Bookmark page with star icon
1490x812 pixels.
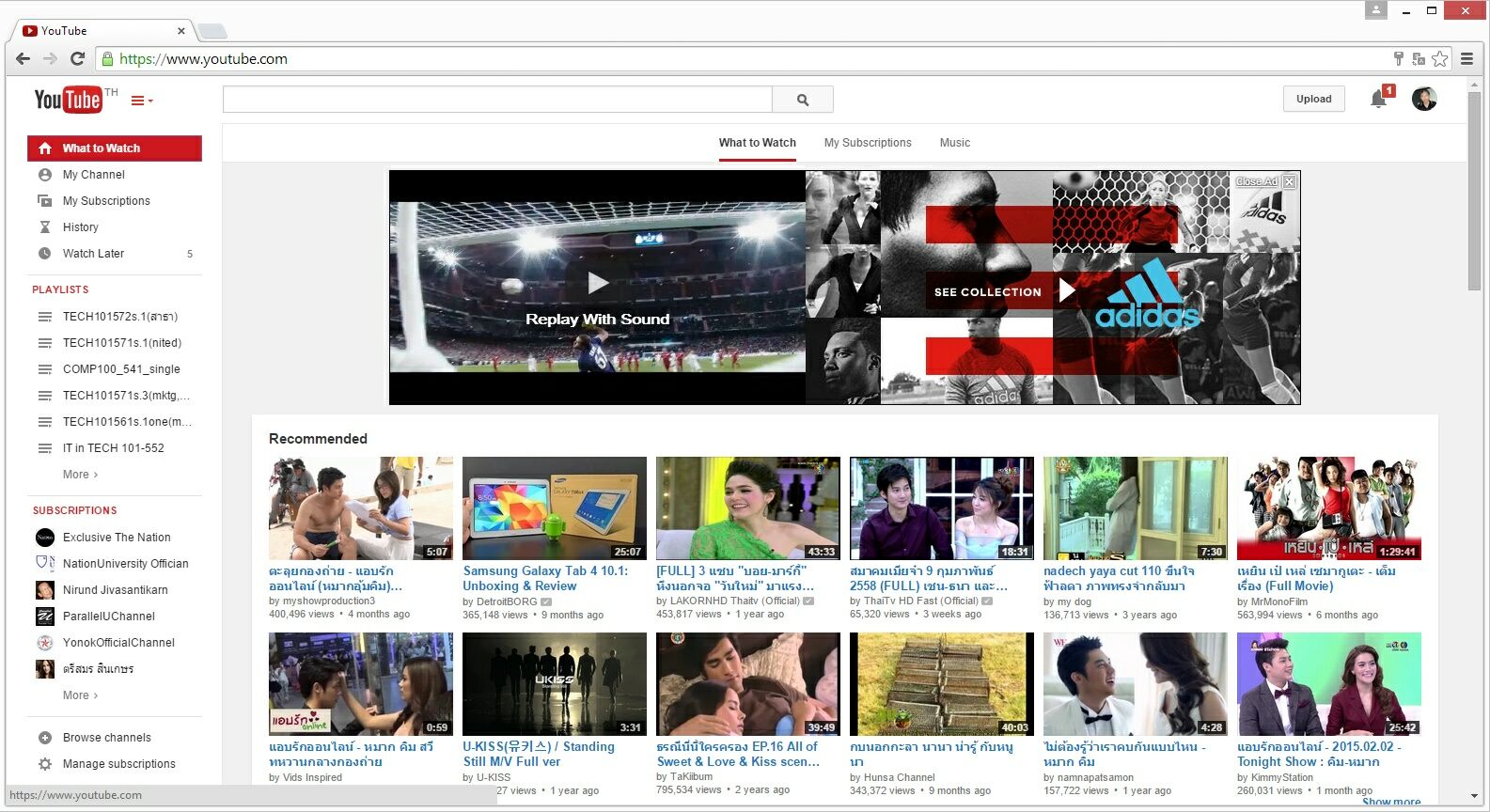1439,59
